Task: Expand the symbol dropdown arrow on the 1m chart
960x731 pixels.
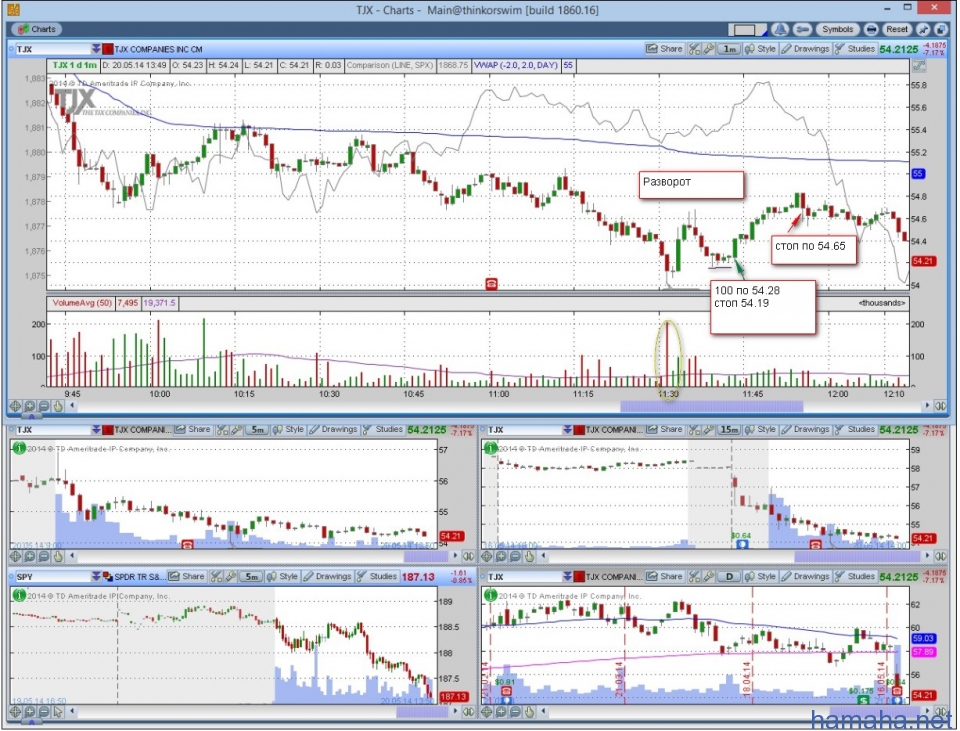Action: pos(96,49)
